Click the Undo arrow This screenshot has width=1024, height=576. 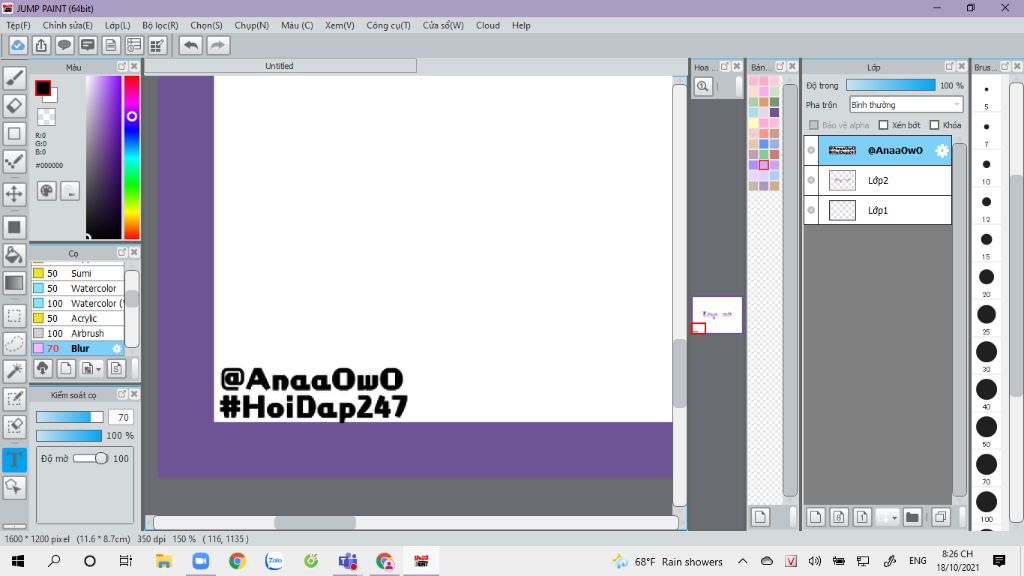[191, 45]
